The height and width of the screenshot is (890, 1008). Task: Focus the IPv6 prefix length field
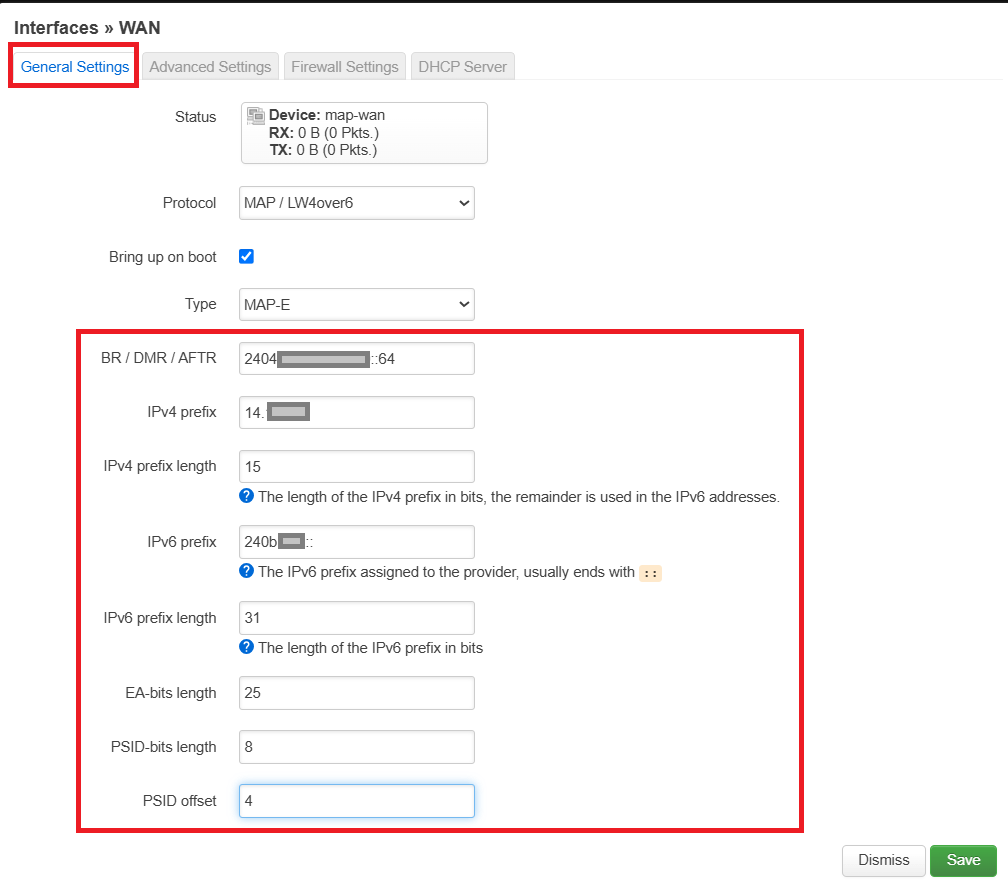(x=356, y=618)
